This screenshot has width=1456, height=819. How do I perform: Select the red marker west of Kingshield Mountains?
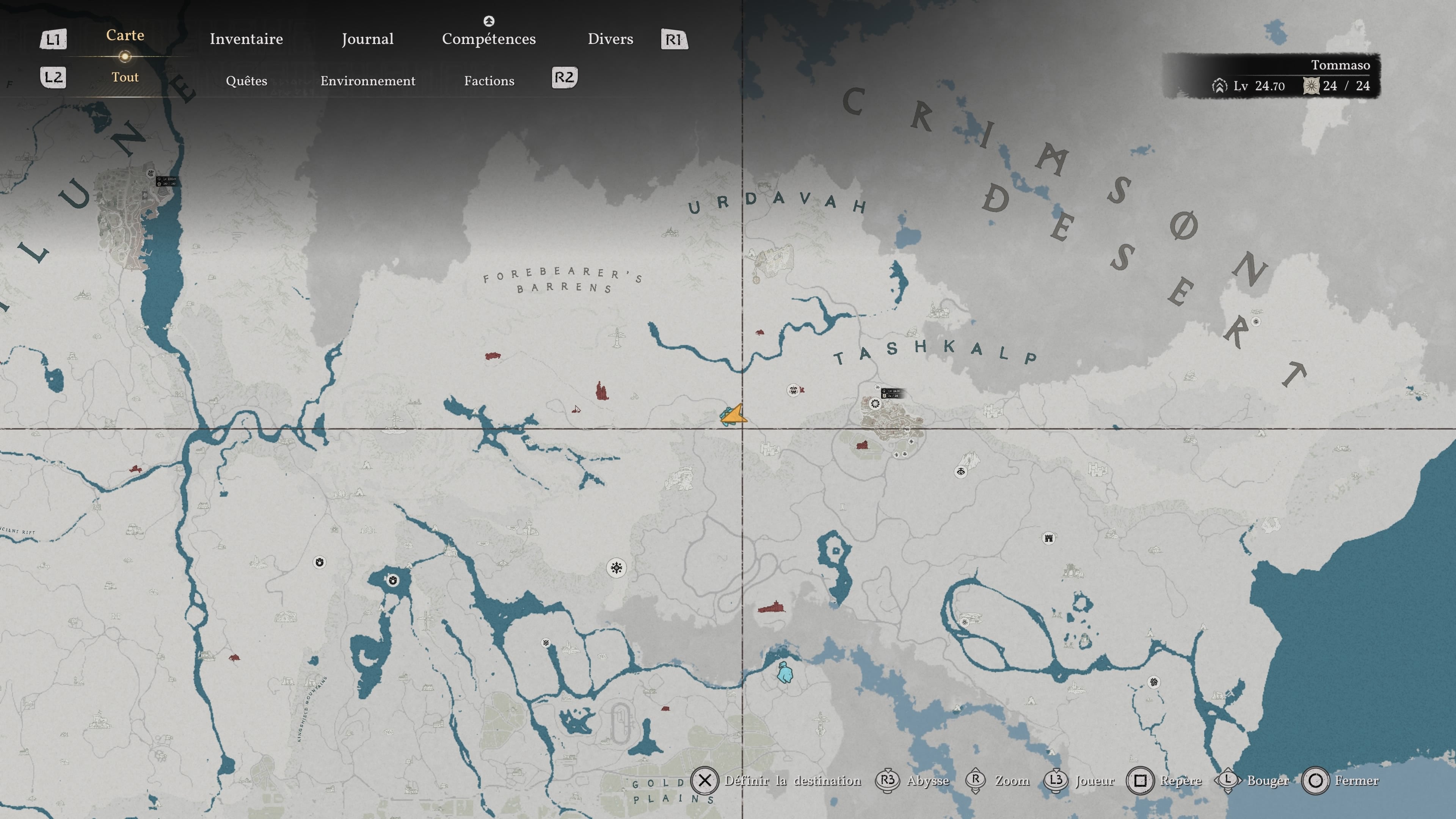click(x=234, y=657)
